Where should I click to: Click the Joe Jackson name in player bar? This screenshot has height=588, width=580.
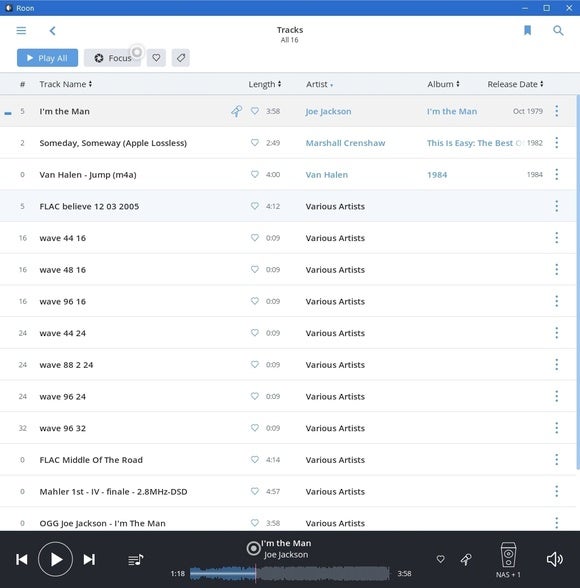click(x=286, y=555)
